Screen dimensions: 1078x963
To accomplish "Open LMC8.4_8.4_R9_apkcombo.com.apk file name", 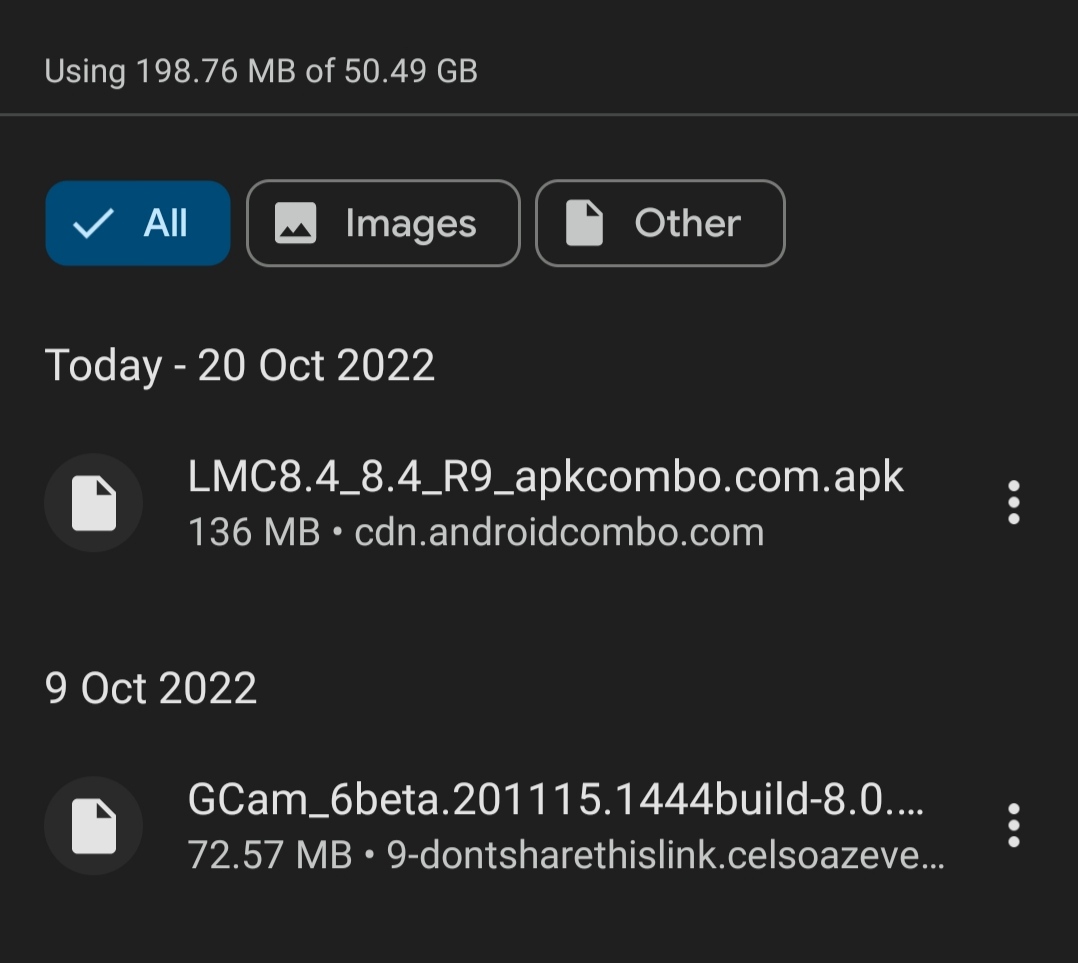I will (545, 476).
